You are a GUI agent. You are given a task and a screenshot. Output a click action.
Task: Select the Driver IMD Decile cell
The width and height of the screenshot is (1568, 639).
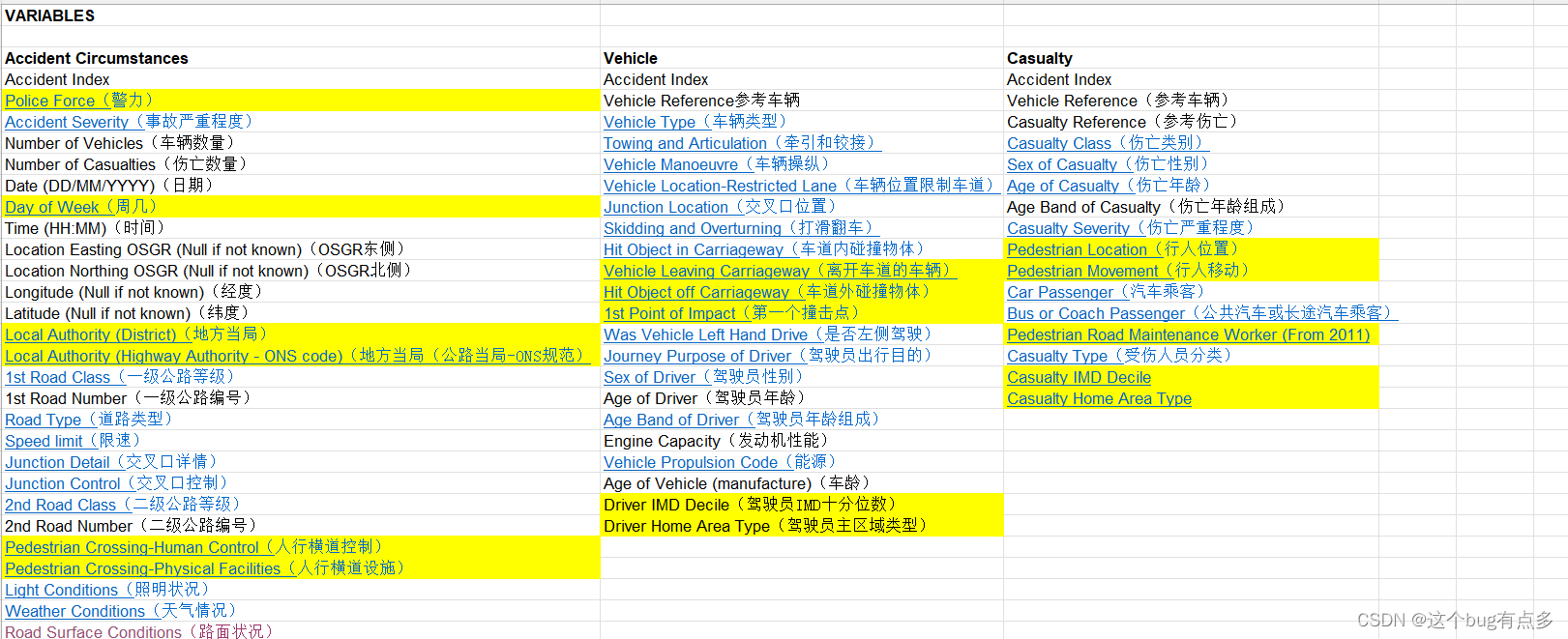(802, 505)
